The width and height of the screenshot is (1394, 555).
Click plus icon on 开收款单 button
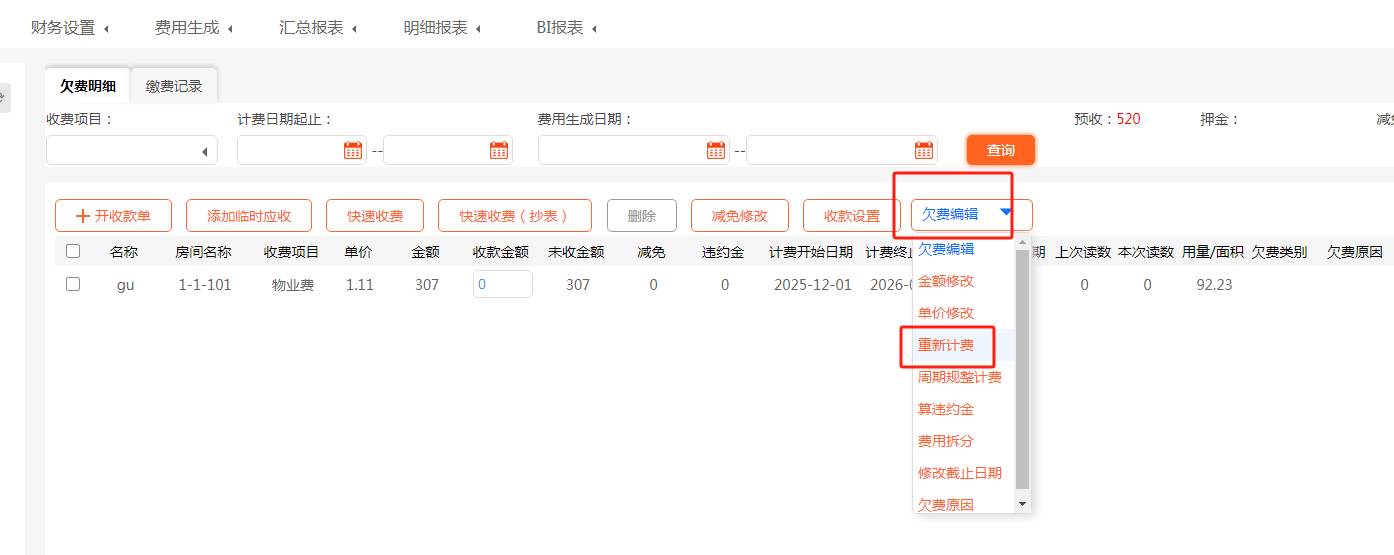coord(83,216)
